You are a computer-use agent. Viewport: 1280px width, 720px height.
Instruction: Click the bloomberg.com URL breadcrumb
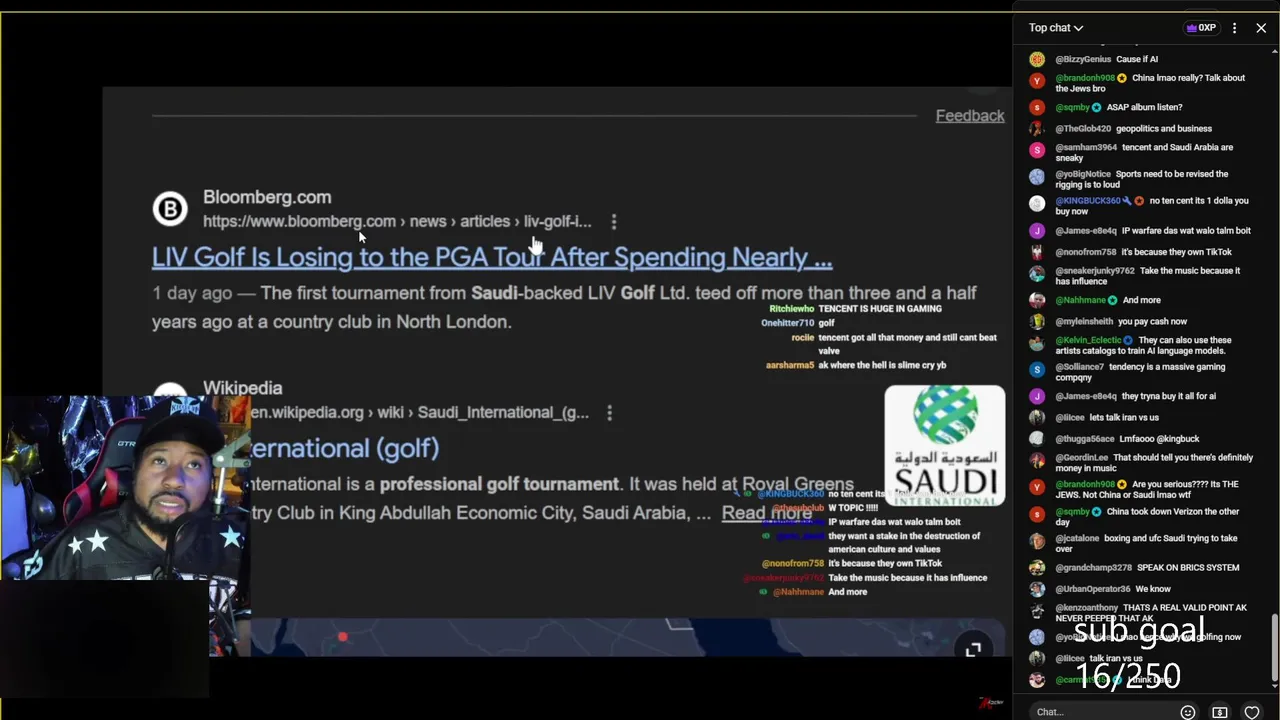[x=397, y=222]
